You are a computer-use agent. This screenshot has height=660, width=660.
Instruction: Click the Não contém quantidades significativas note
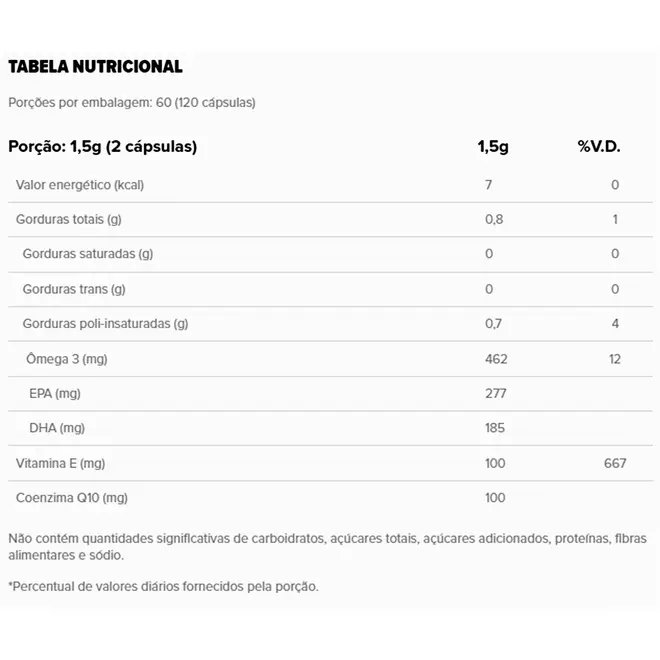(x=327, y=547)
